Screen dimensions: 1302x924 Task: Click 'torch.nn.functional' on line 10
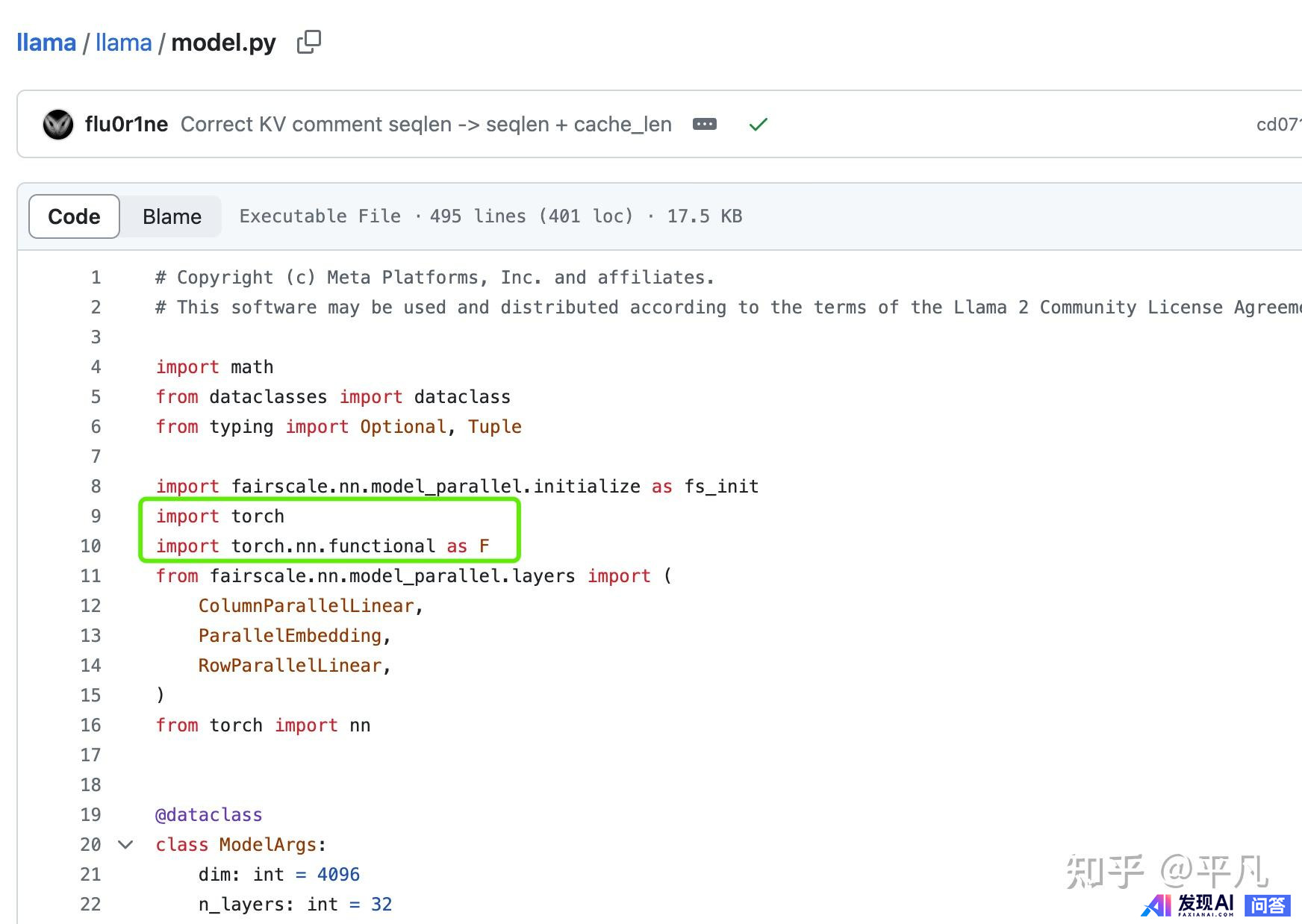coord(333,546)
